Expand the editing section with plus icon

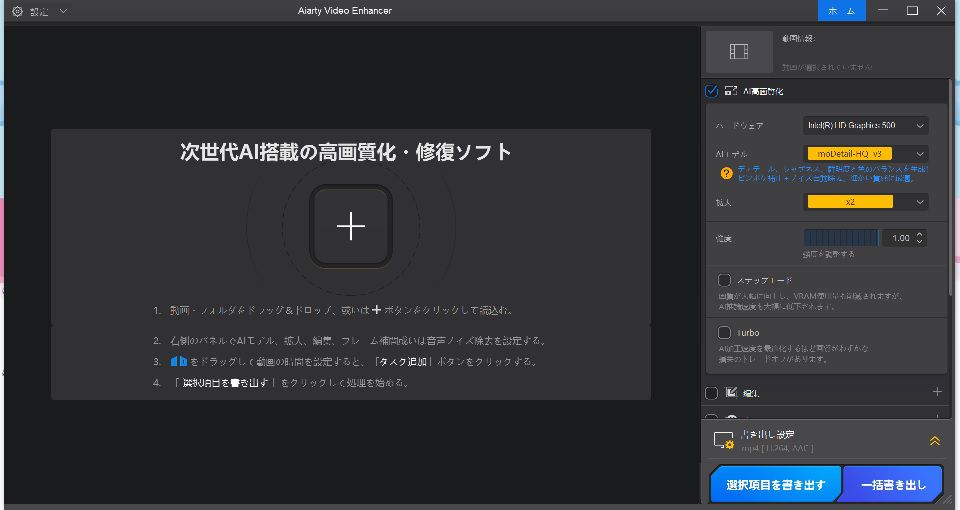(937, 392)
